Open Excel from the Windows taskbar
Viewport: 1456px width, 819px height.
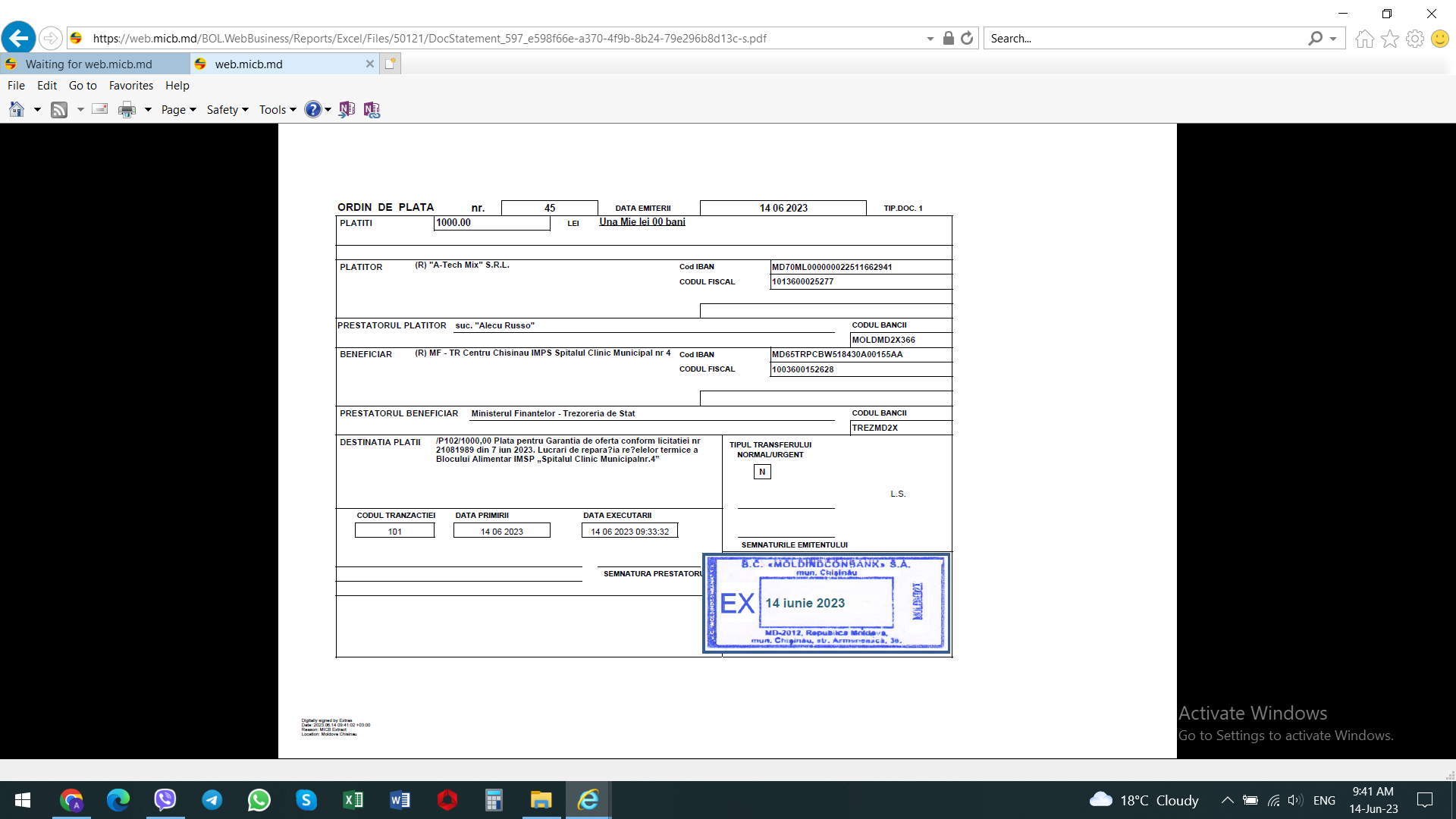click(353, 800)
